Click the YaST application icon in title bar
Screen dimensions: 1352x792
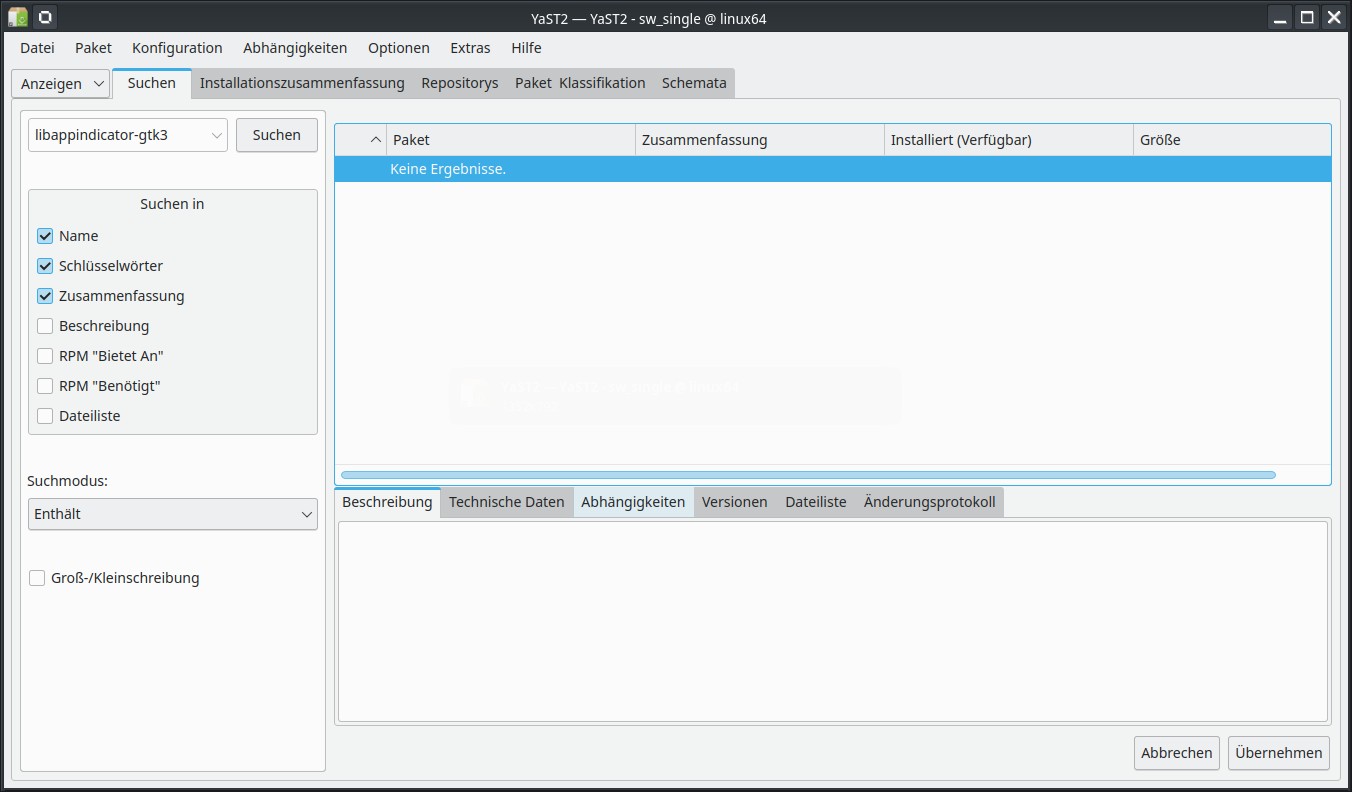point(18,17)
